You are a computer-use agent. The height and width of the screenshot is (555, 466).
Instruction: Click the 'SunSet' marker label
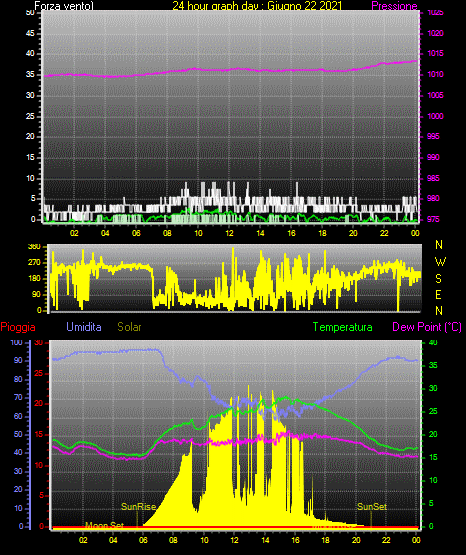372,507
